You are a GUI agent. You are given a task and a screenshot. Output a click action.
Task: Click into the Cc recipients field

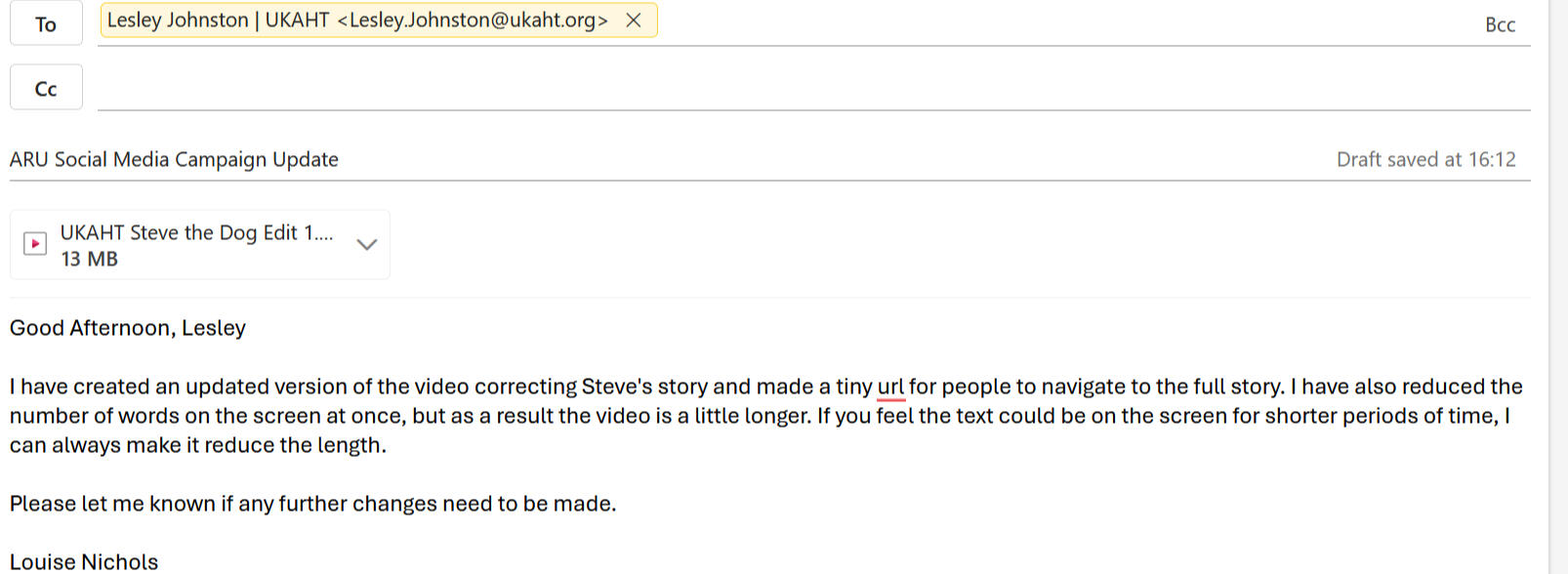[781, 90]
